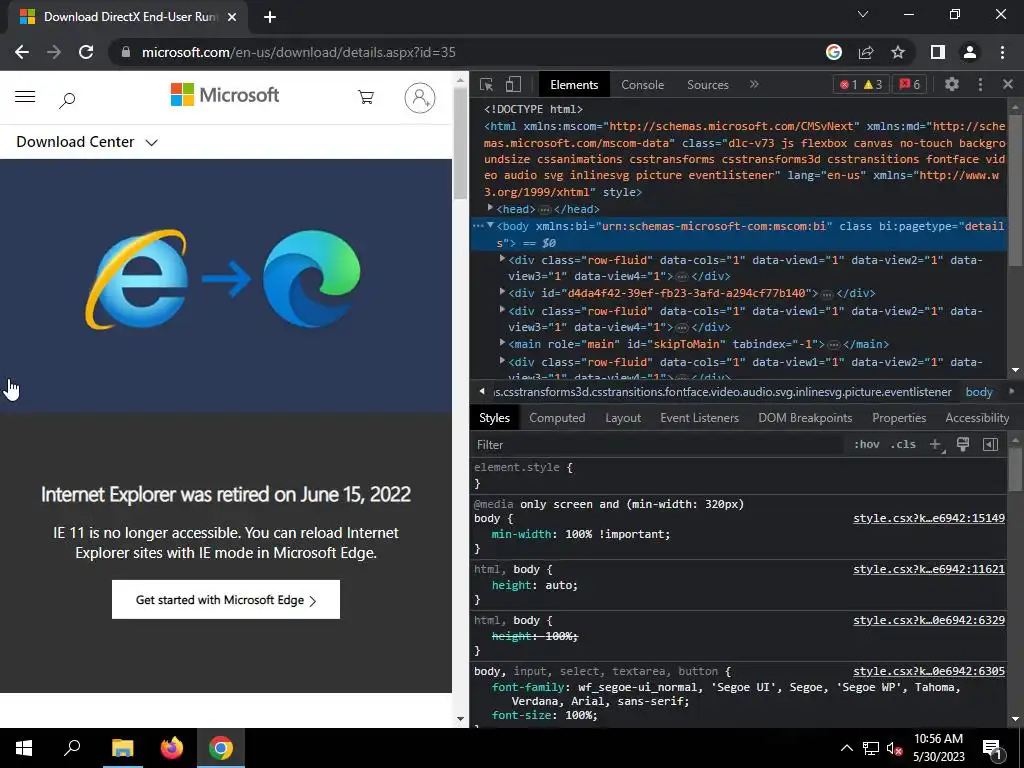Open the Event Listeners tab

699,418
